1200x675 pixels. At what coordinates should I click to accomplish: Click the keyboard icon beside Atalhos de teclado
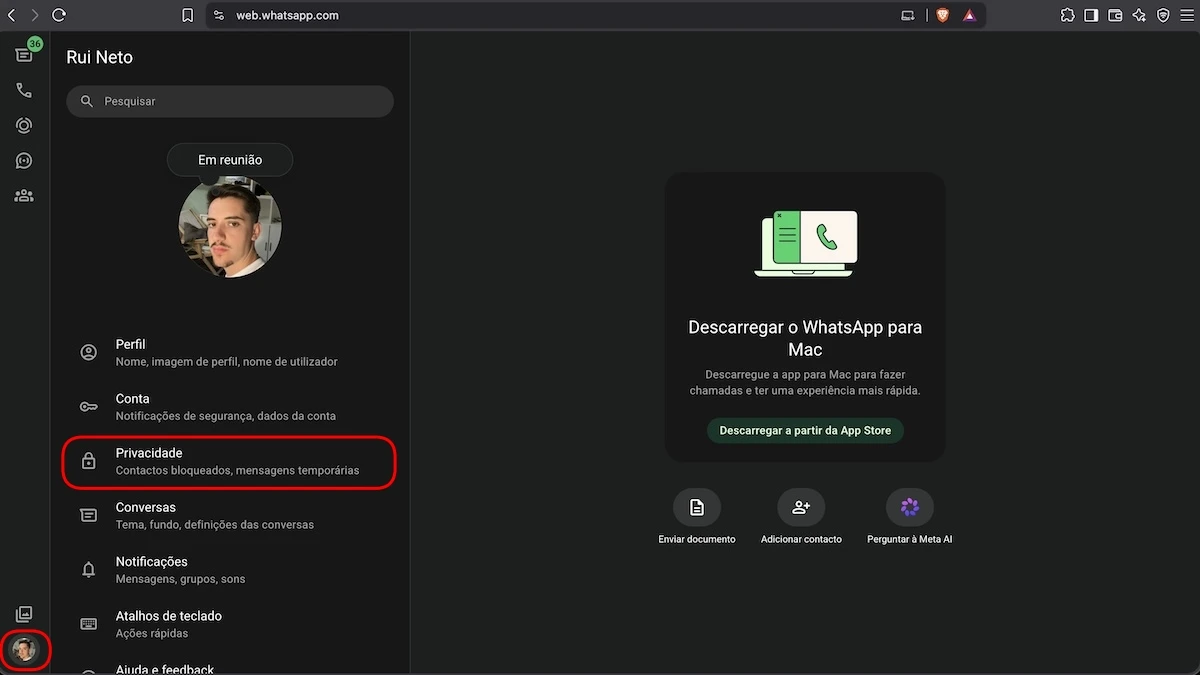click(x=89, y=624)
